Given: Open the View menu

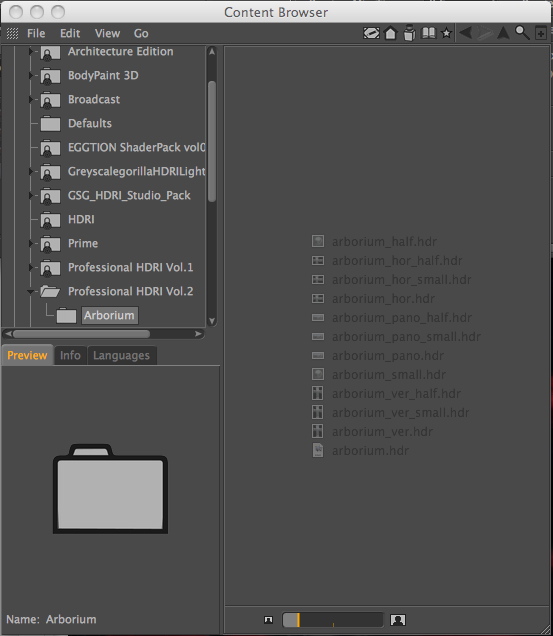Looking at the screenshot, I should pyautogui.click(x=107, y=33).
